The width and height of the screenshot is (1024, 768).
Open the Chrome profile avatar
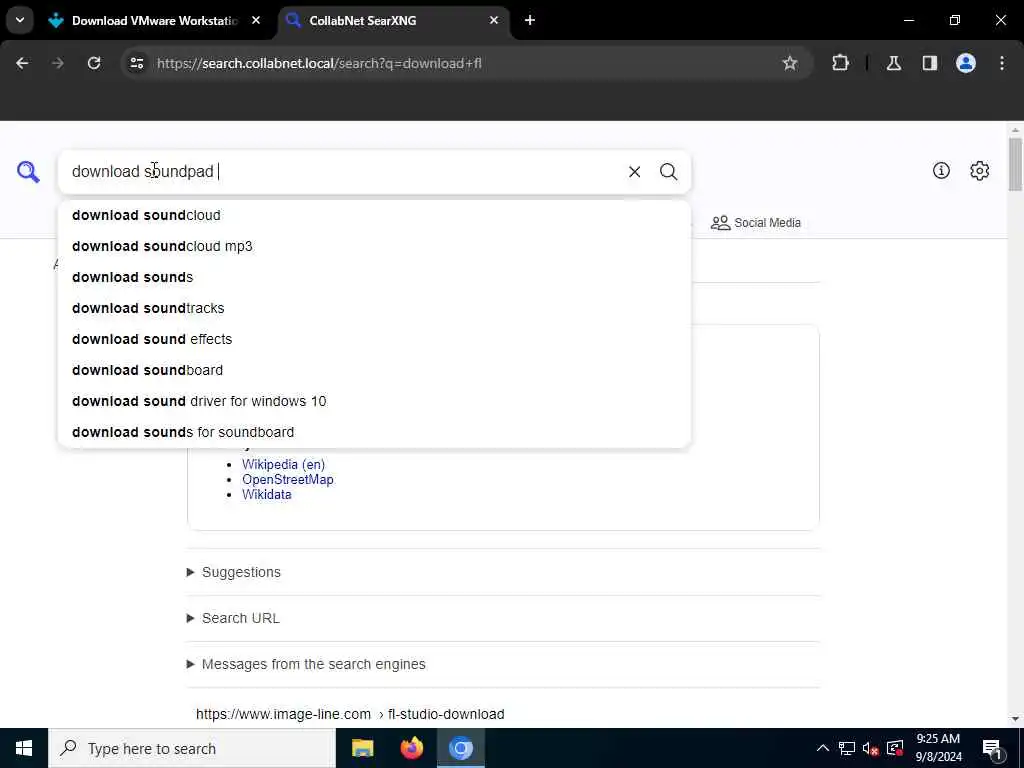[966, 63]
